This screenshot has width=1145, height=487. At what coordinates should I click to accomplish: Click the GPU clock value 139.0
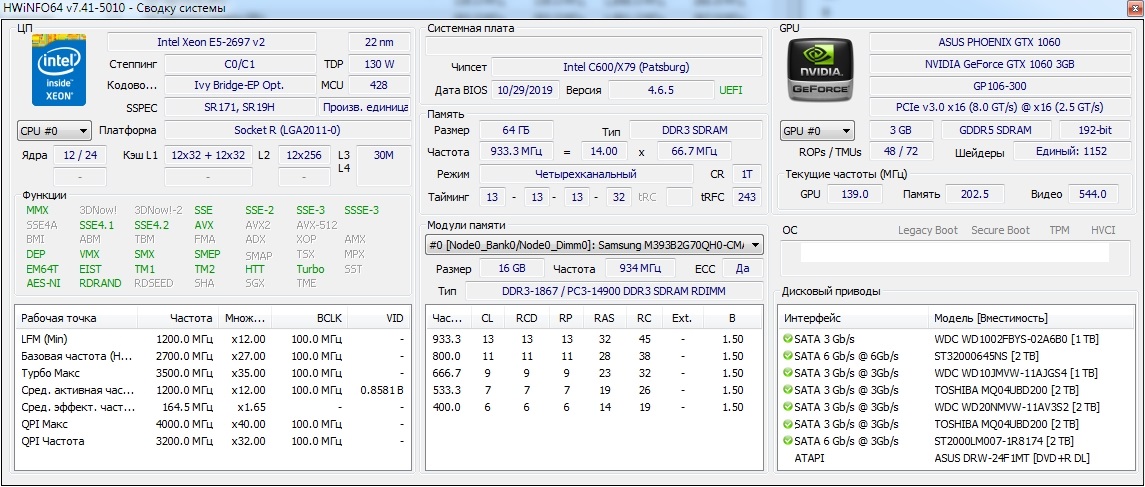coord(854,194)
